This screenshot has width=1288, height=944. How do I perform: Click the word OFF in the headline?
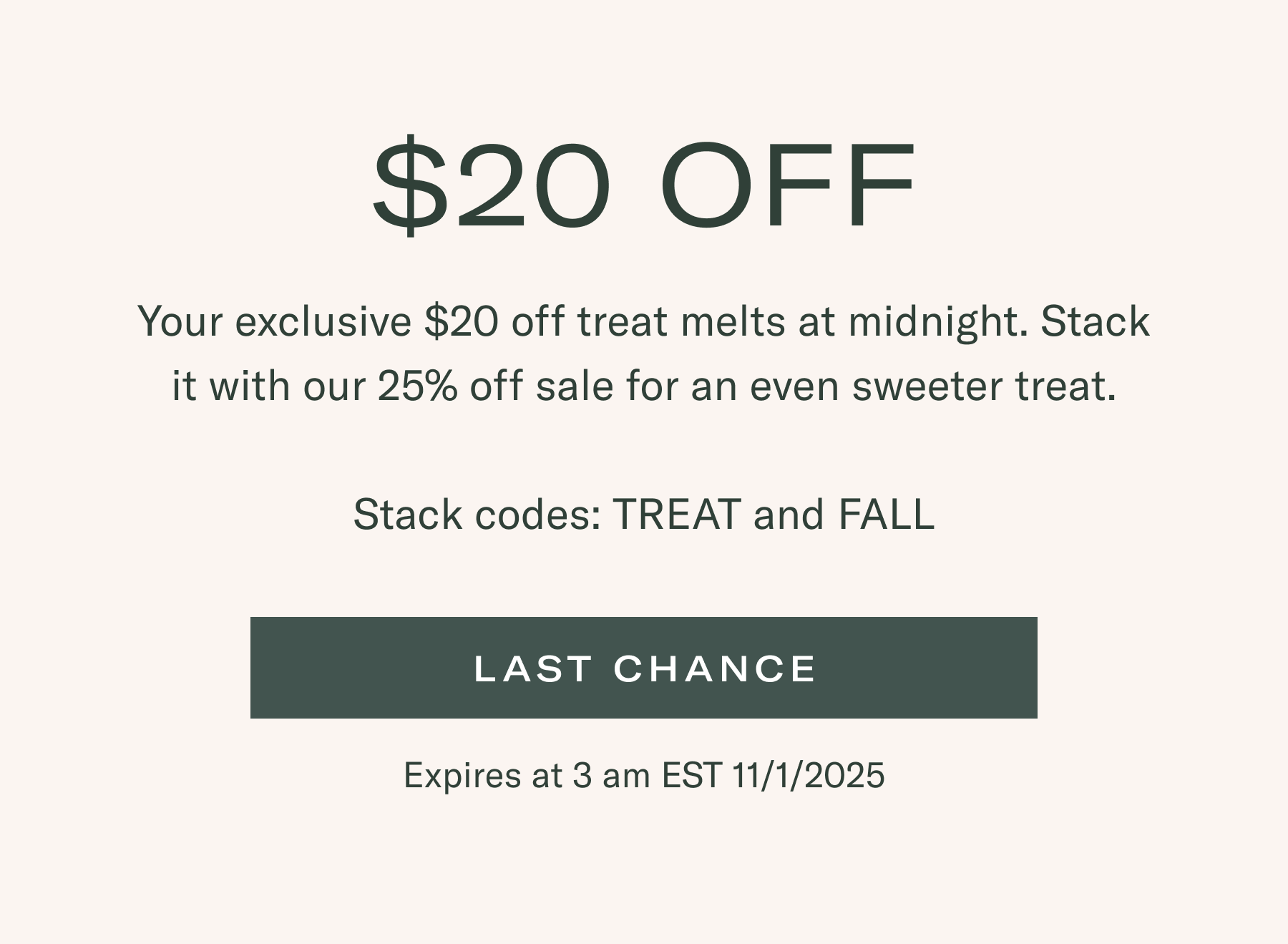click(787, 184)
